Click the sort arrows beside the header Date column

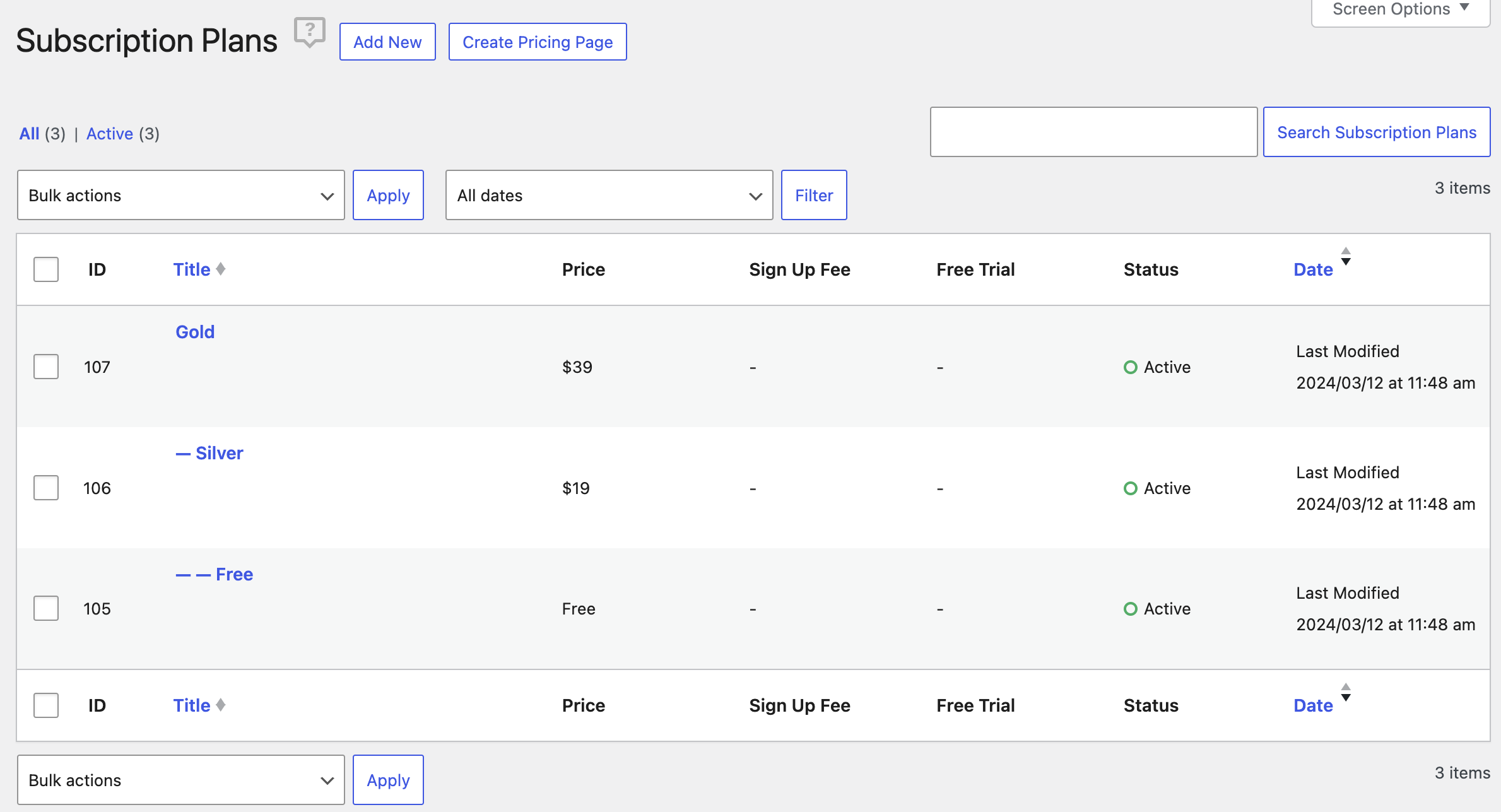point(1346,256)
